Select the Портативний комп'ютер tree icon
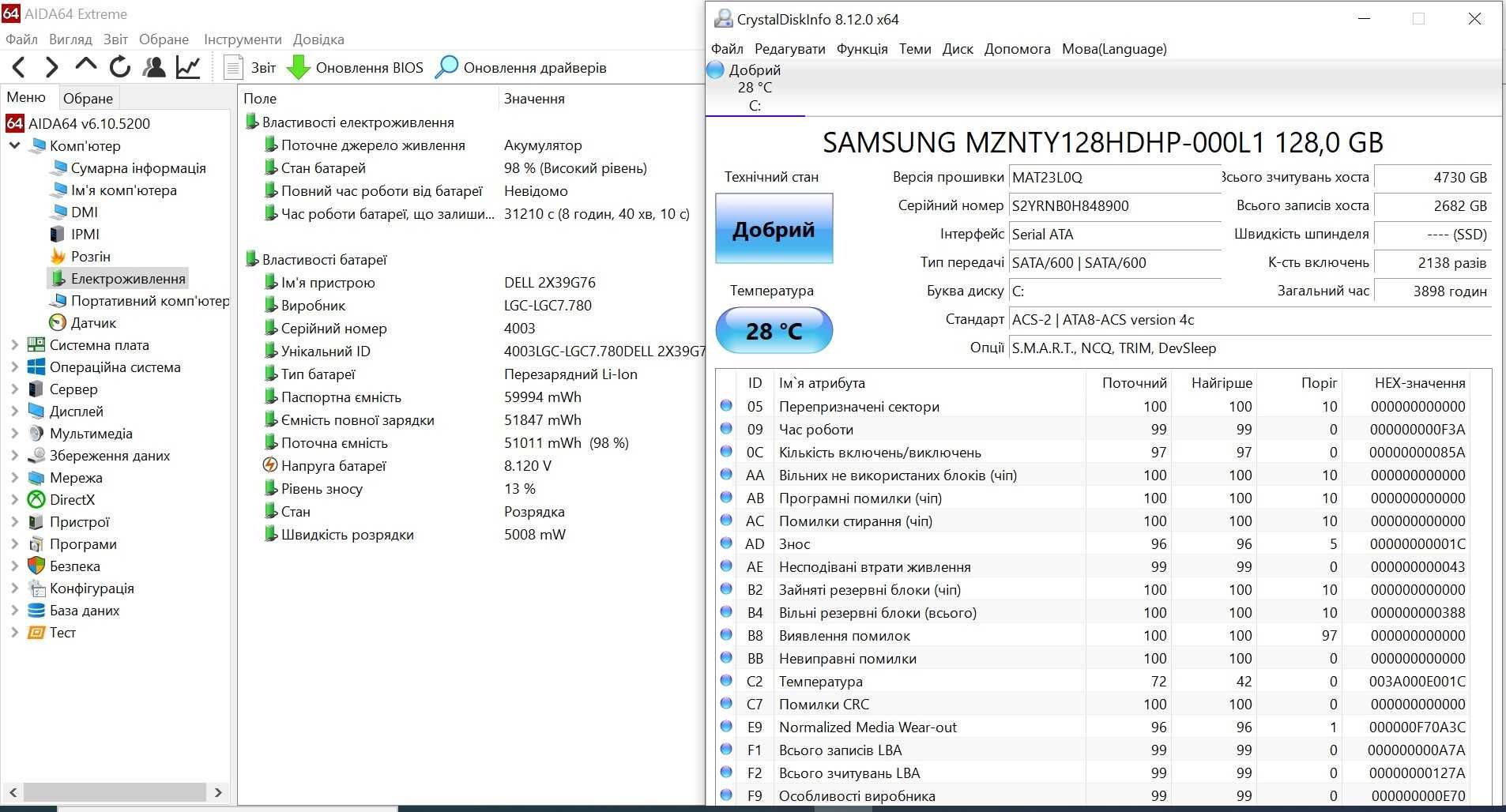Viewport: 1506px width, 812px height. pos(58,301)
